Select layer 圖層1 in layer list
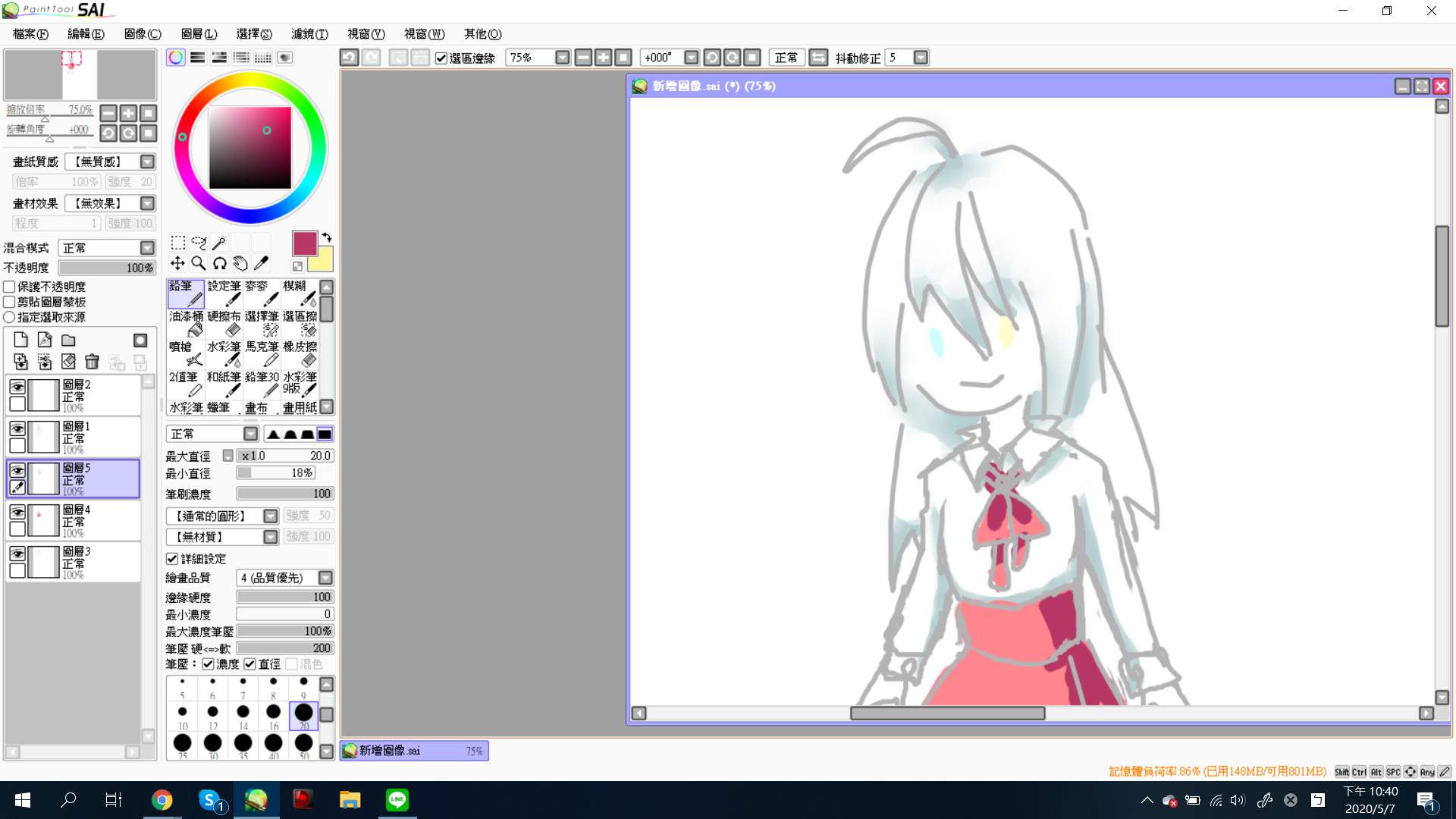The width and height of the screenshot is (1456, 819). click(74, 437)
